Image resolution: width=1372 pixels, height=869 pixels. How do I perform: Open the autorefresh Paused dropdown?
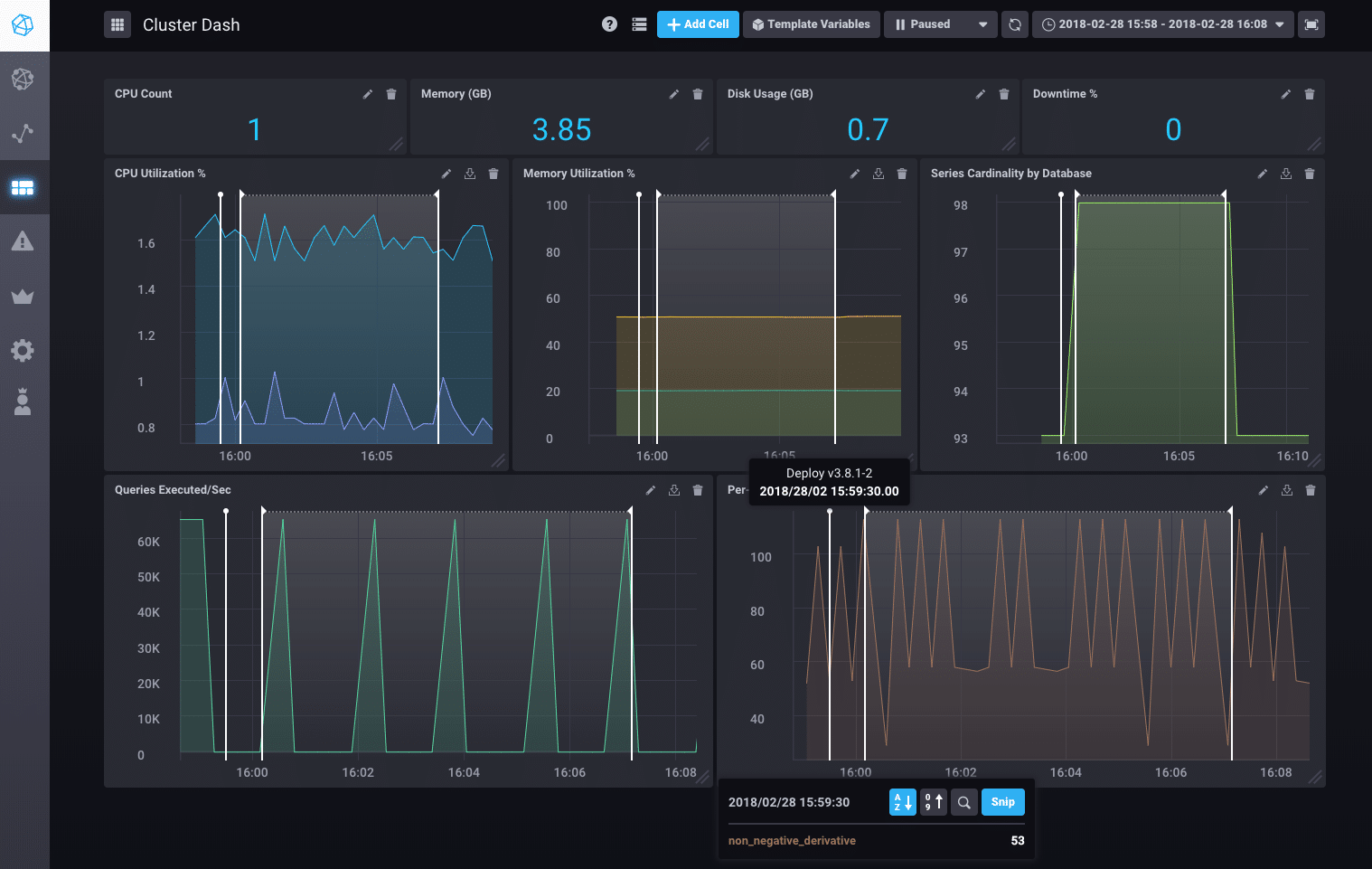click(x=940, y=24)
